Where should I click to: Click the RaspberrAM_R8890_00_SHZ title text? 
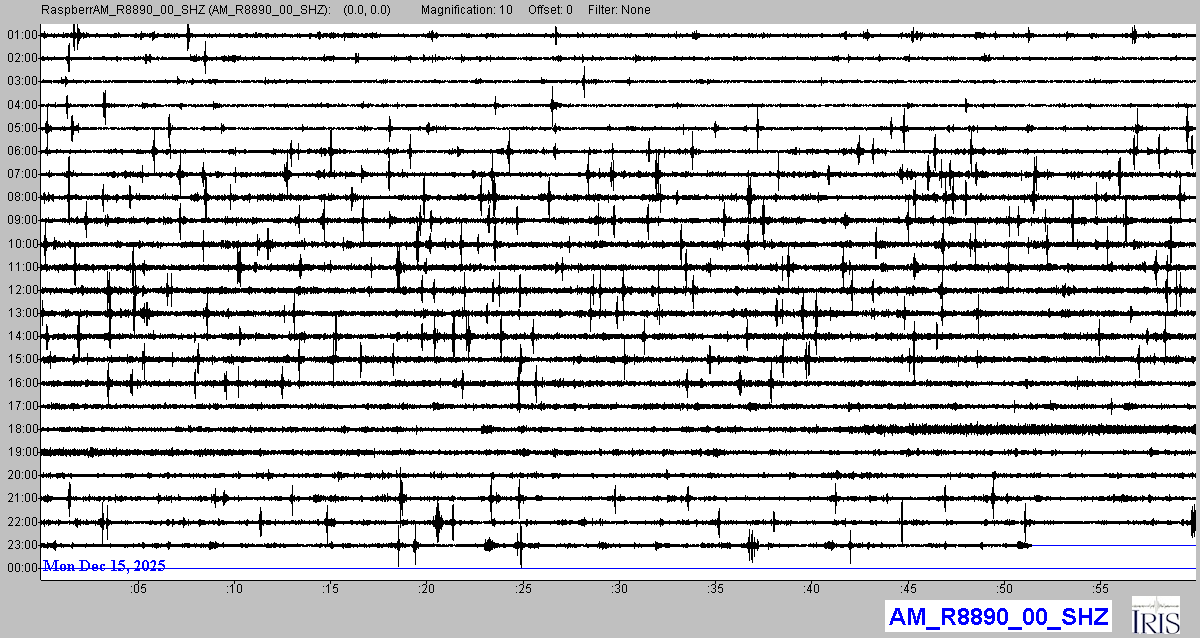[x=185, y=10]
